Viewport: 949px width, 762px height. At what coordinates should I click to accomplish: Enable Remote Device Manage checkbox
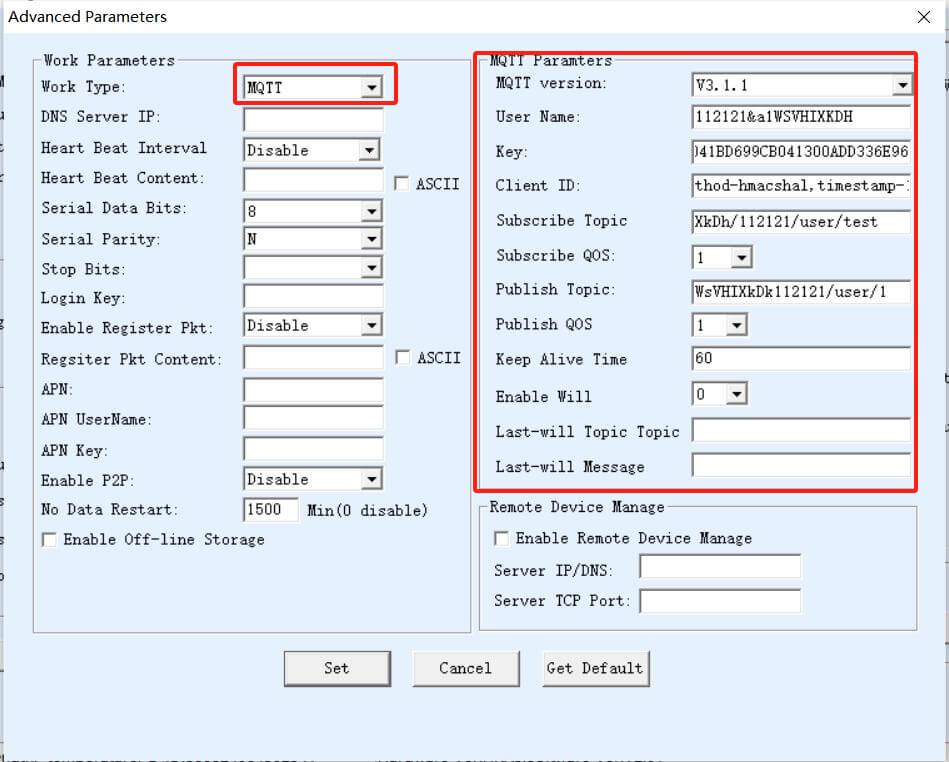click(x=501, y=538)
